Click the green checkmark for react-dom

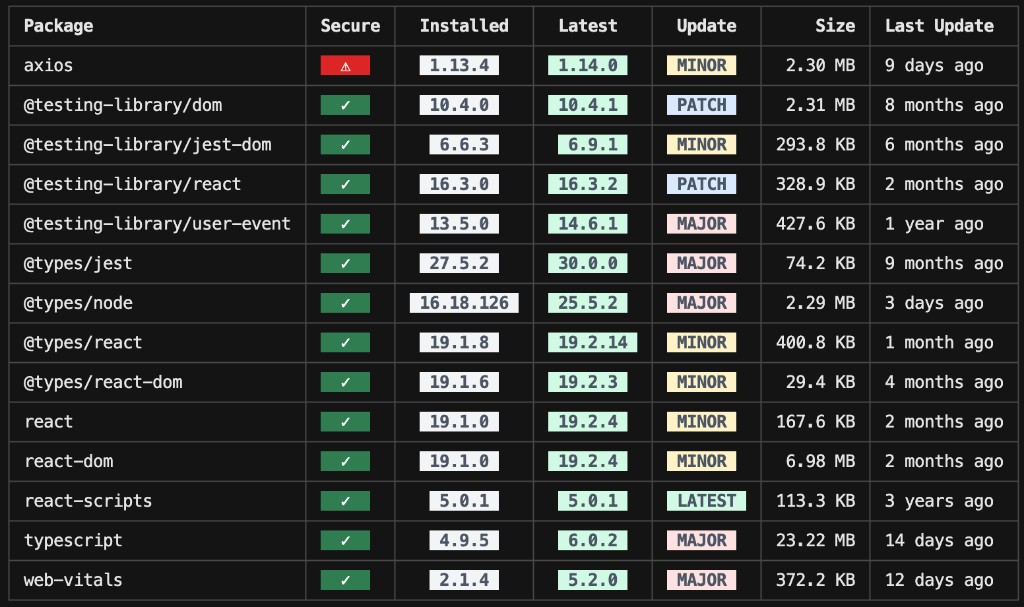click(345, 461)
